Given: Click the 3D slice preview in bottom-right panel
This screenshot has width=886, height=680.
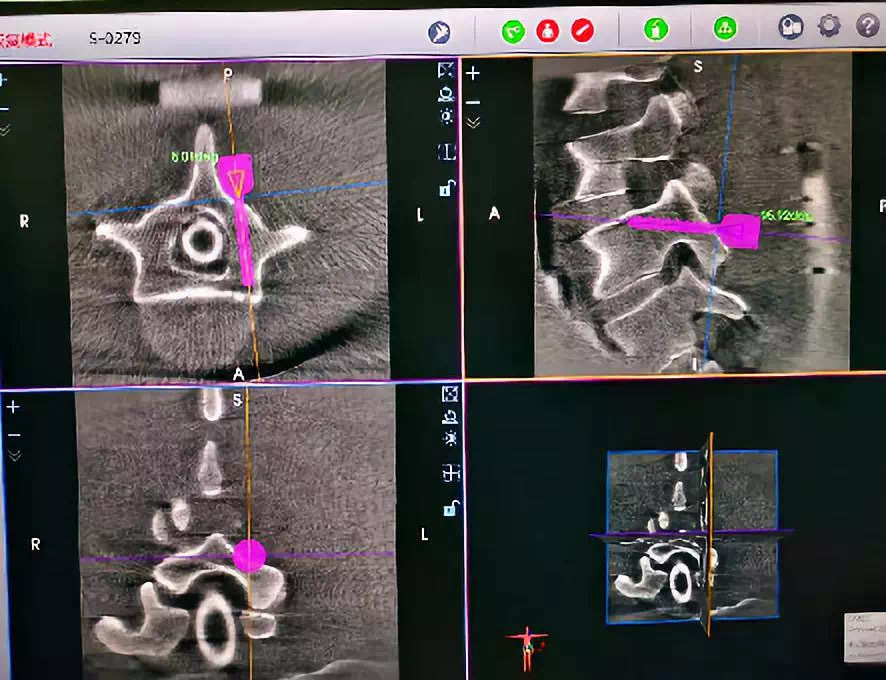Looking at the screenshot, I should click(692, 537).
